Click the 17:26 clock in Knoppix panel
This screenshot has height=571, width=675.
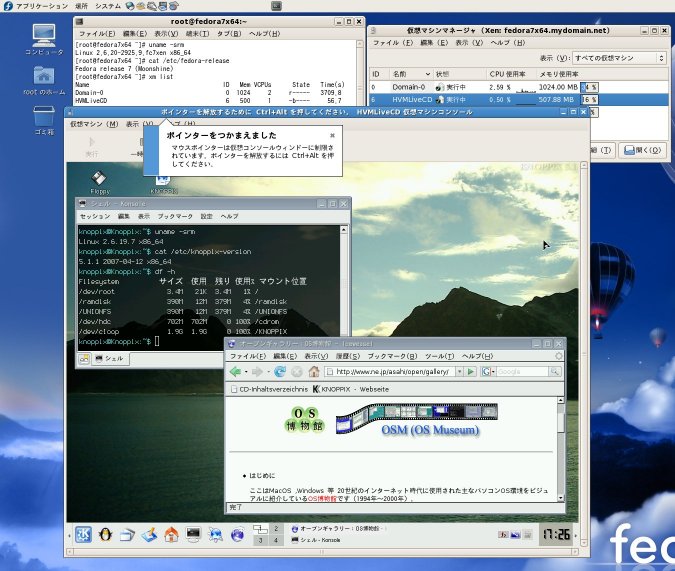pos(556,534)
